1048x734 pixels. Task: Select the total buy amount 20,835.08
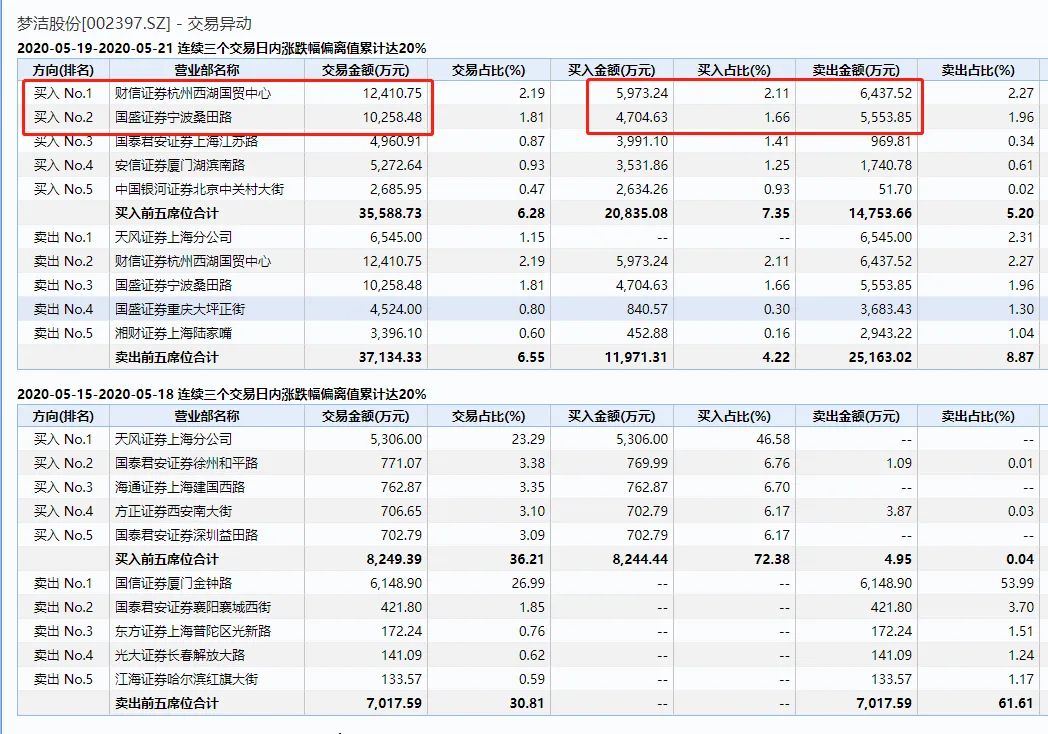tap(636, 213)
